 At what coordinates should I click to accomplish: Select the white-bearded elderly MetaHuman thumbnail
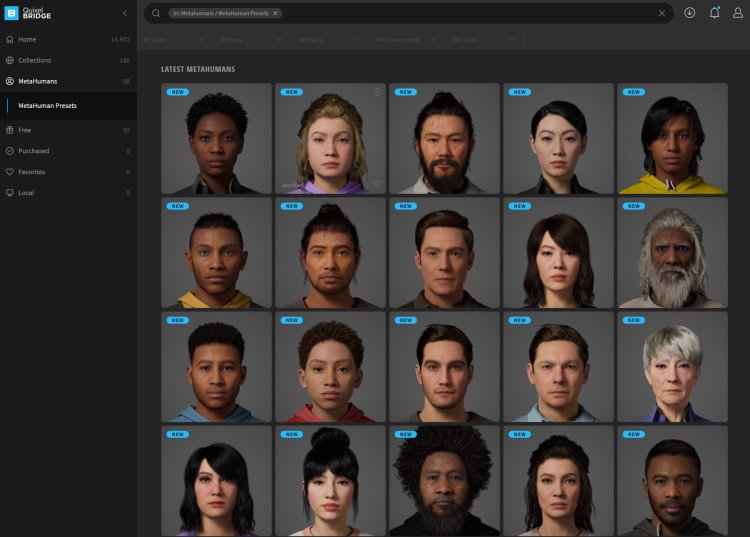673,252
